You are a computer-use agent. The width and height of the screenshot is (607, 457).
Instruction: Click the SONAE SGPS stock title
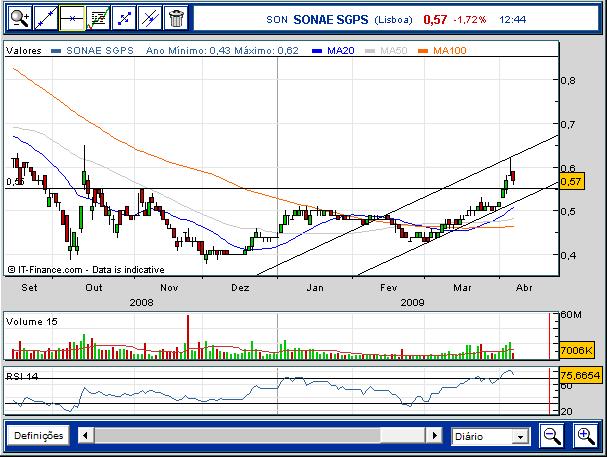[331, 19]
